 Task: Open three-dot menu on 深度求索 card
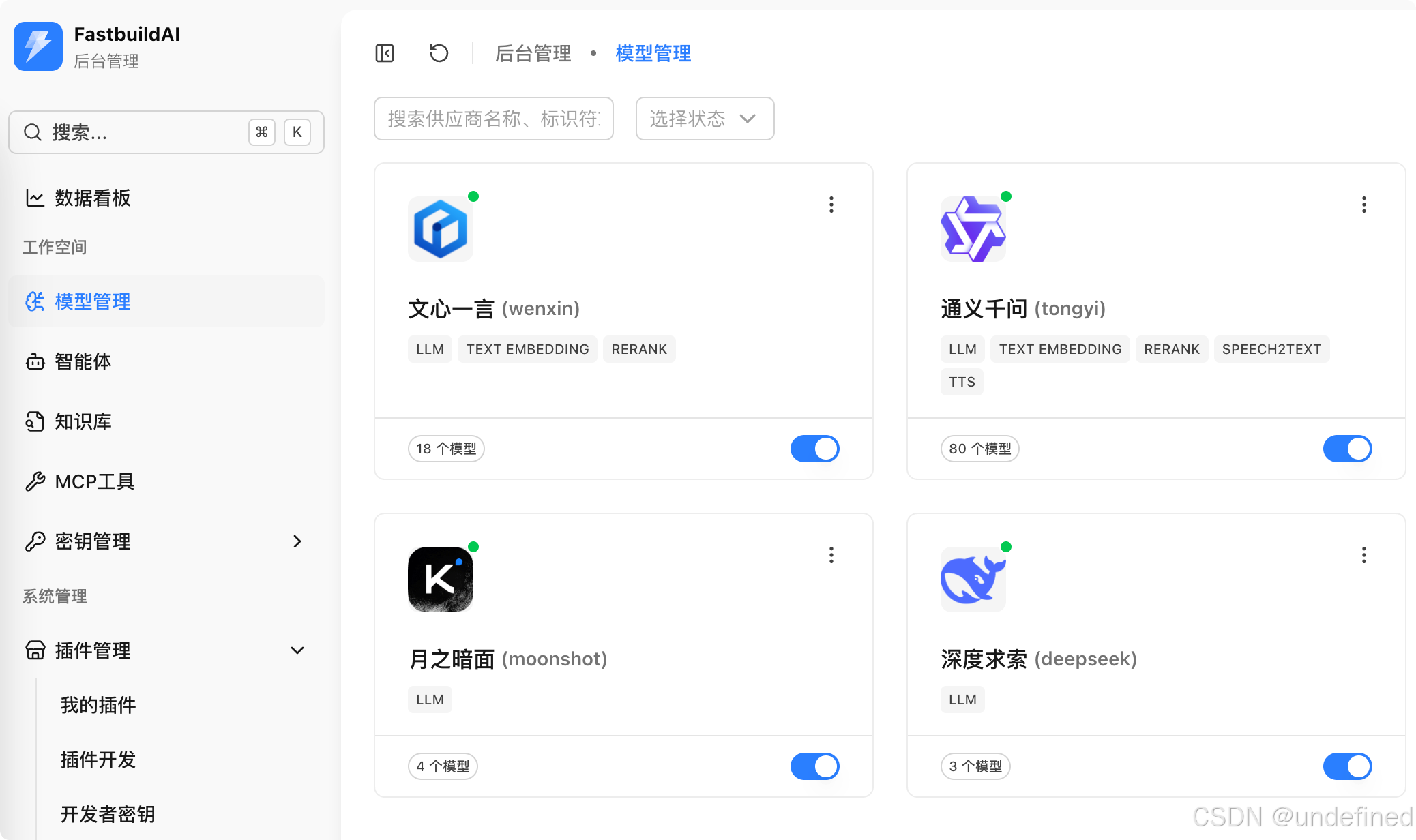coord(1363,555)
